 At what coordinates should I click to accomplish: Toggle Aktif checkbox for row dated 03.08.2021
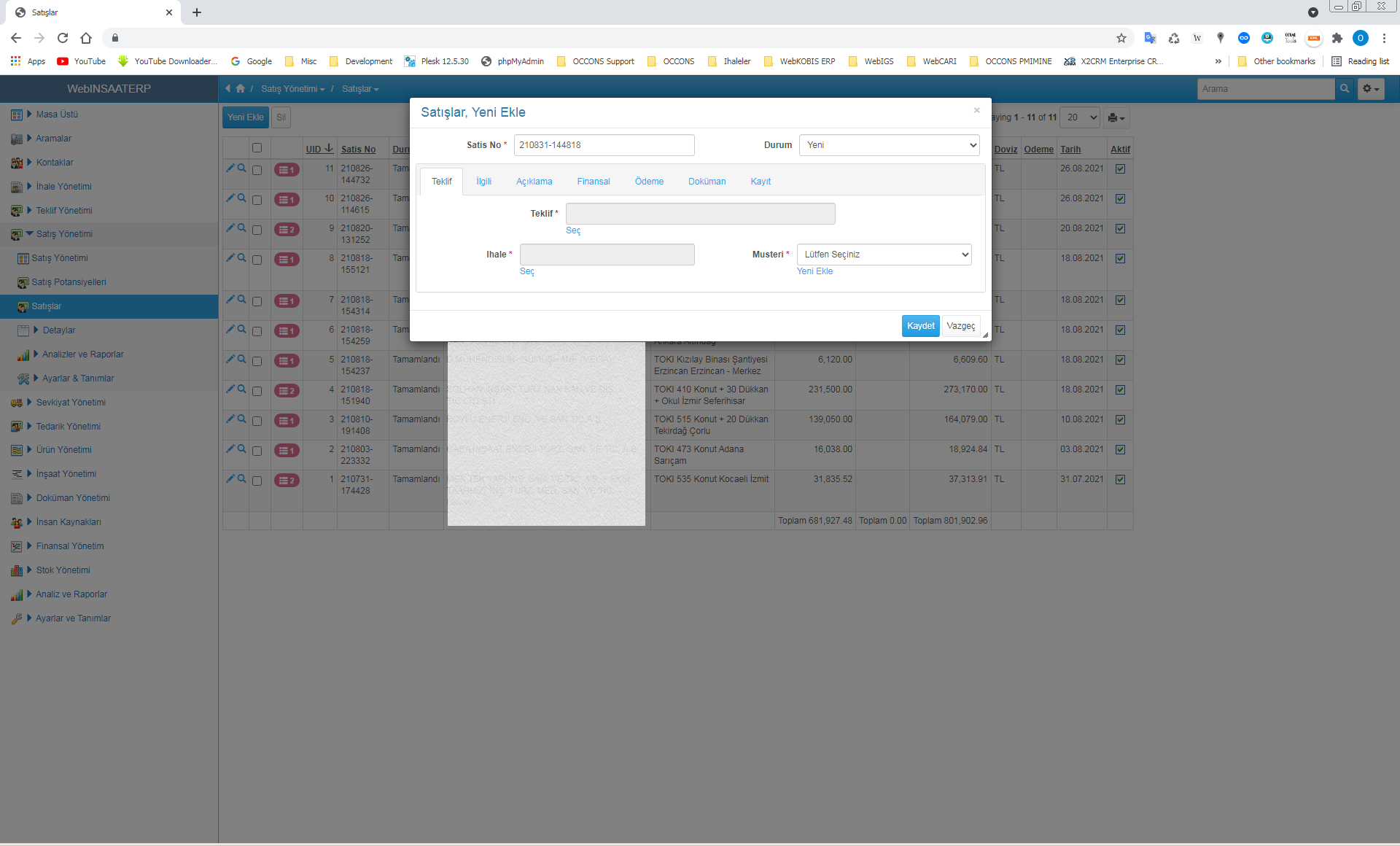[x=1120, y=449]
